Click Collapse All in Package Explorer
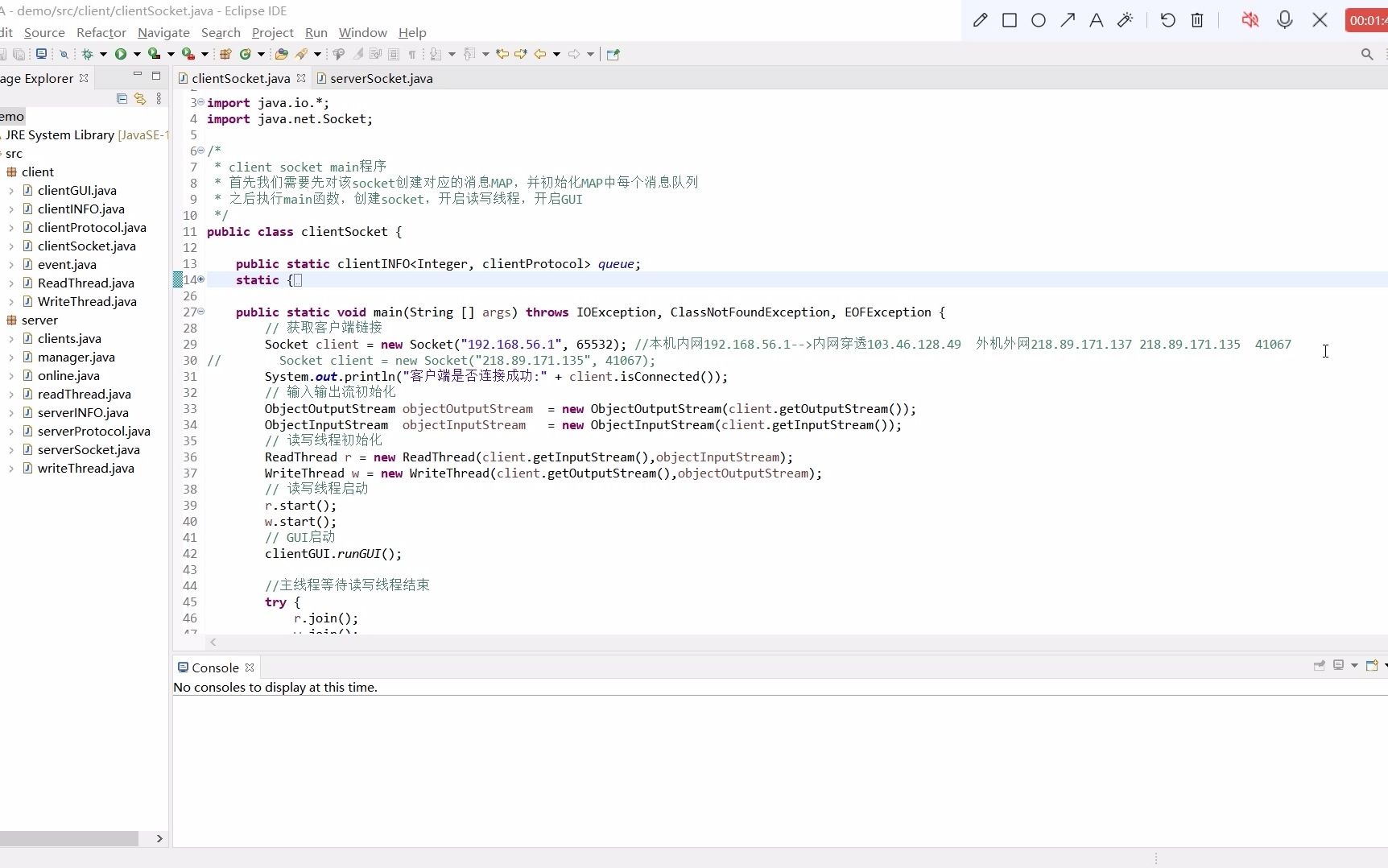This screenshot has width=1388, height=868. click(x=122, y=98)
